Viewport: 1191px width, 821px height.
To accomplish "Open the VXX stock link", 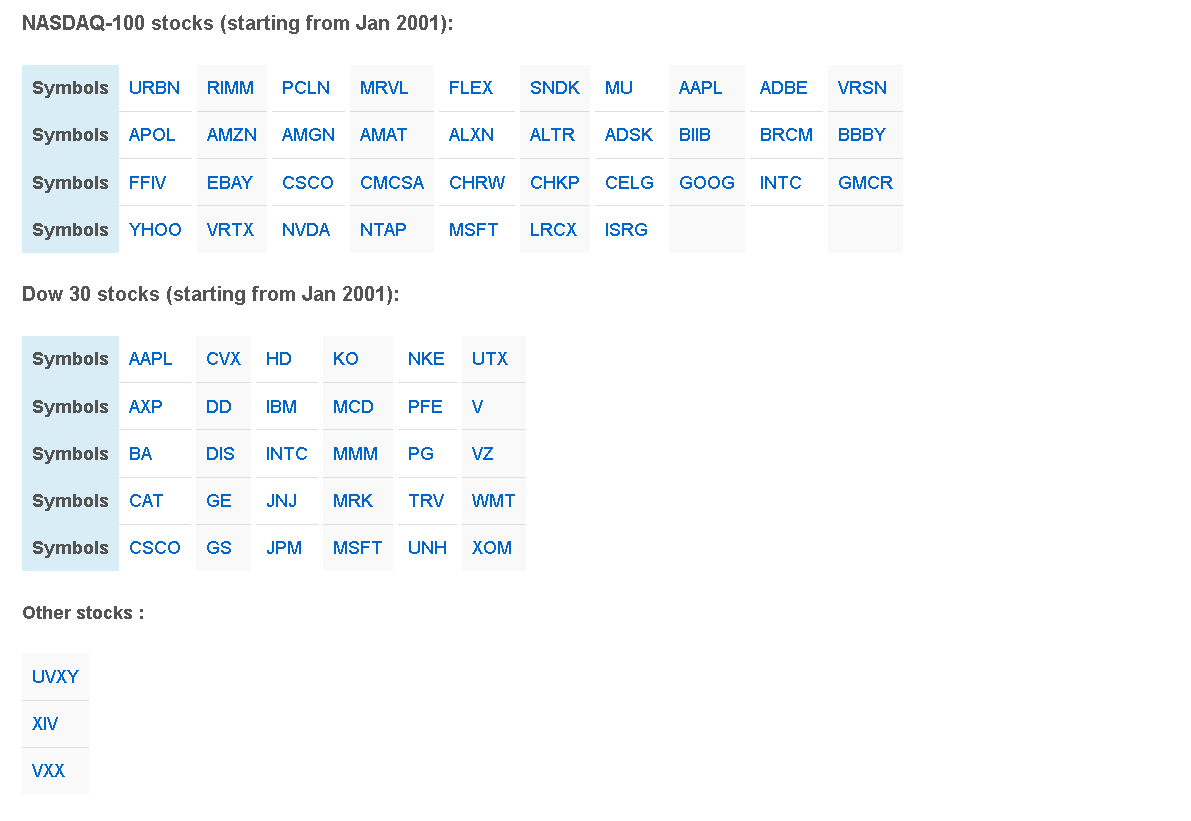I will coord(49,771).
